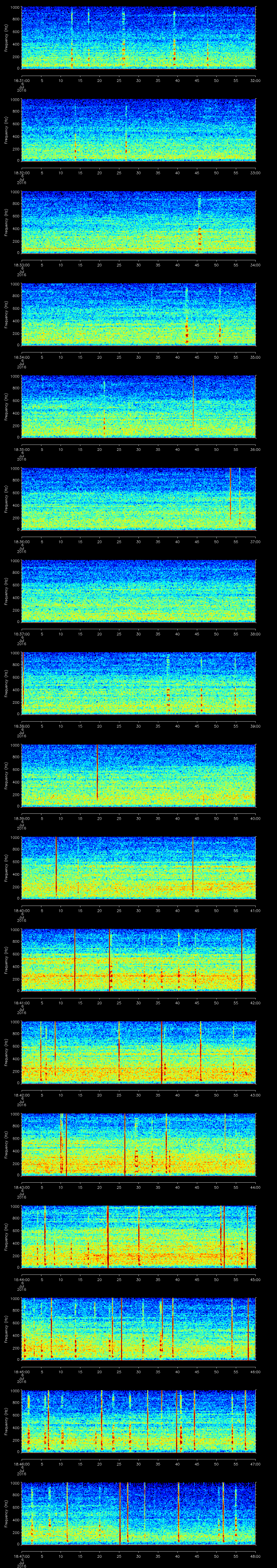Viewport: 277px width, 1568px height.
Task: Click the red broadband spike near second 44 in the 18:40:00 panel
Action: tap(192, 866)
